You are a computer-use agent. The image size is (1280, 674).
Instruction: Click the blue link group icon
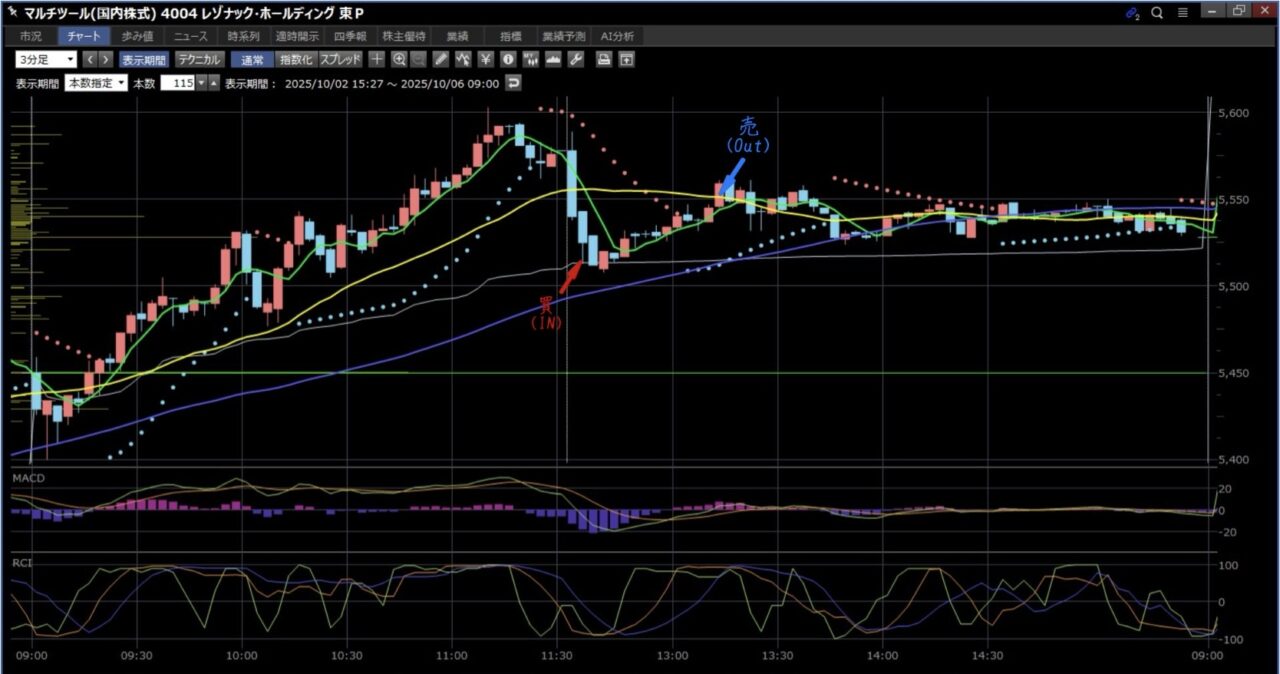pyautogui.click(x=1132, y=12)
